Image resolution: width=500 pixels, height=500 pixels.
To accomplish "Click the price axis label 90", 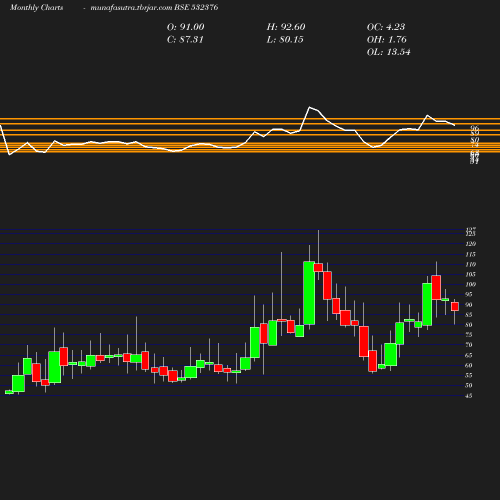I will tap(469, 305).
